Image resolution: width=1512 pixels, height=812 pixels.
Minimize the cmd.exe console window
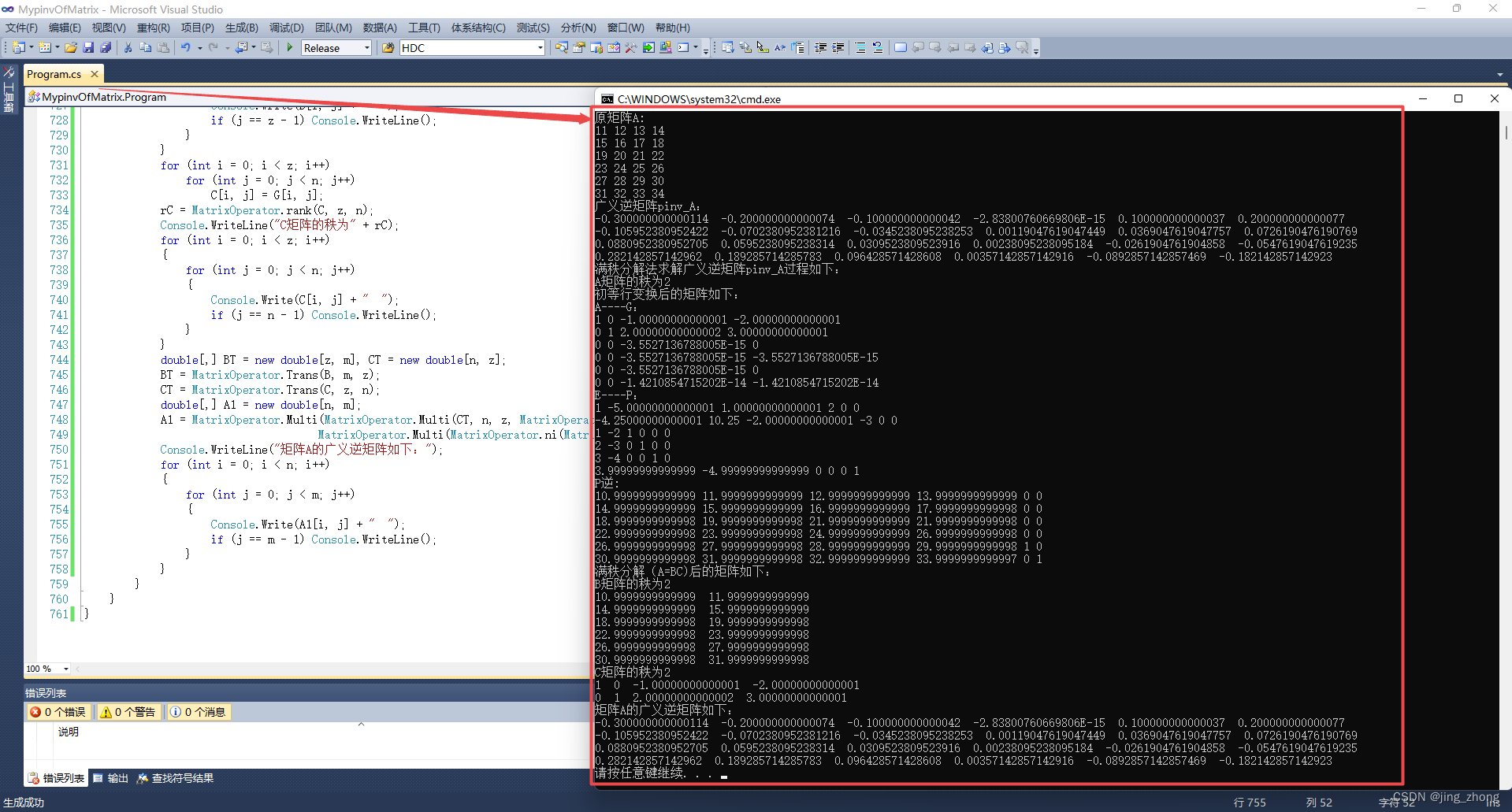click(1423, 98)
